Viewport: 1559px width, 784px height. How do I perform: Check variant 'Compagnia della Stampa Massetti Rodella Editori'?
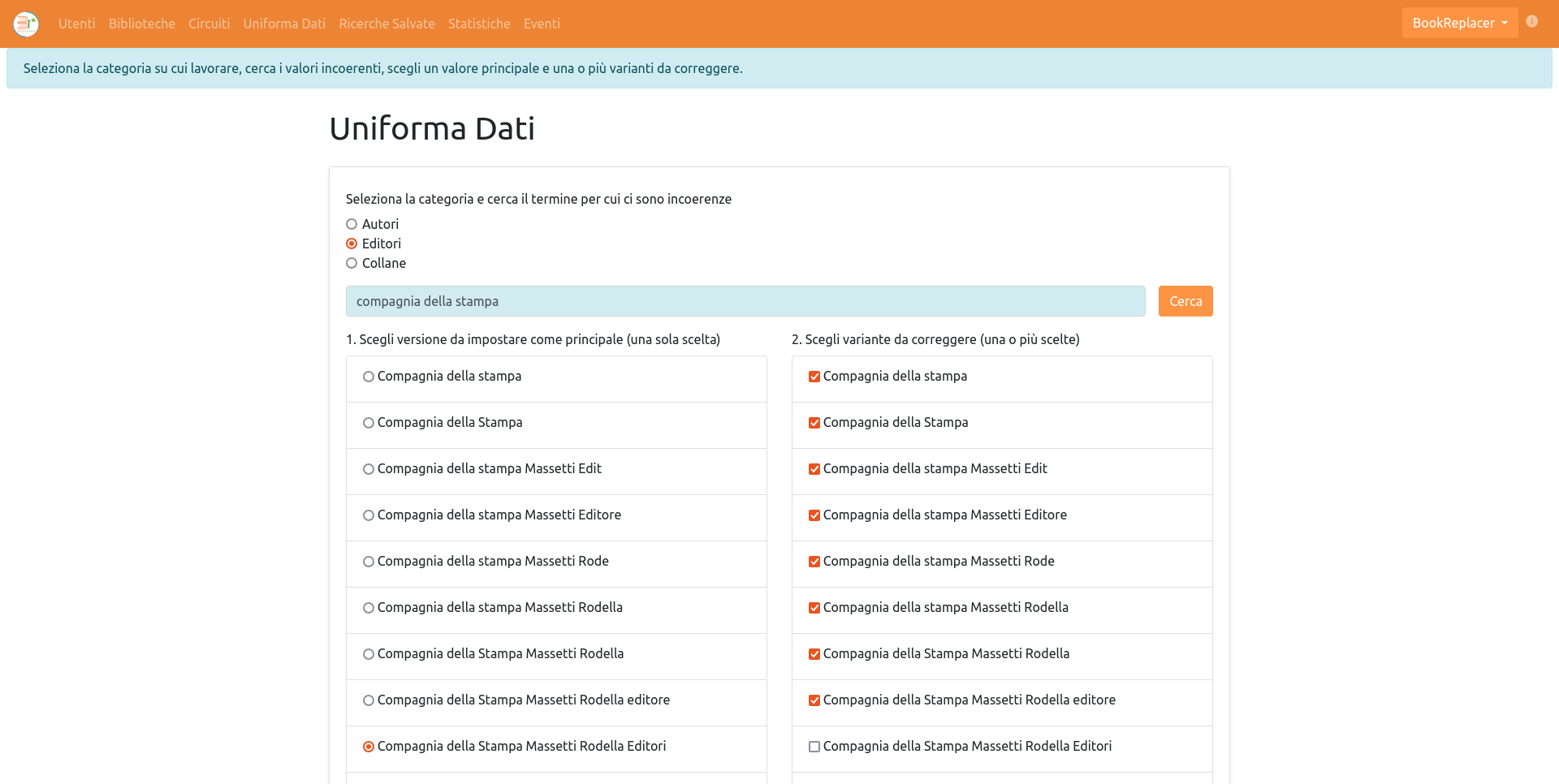[814, 747]
